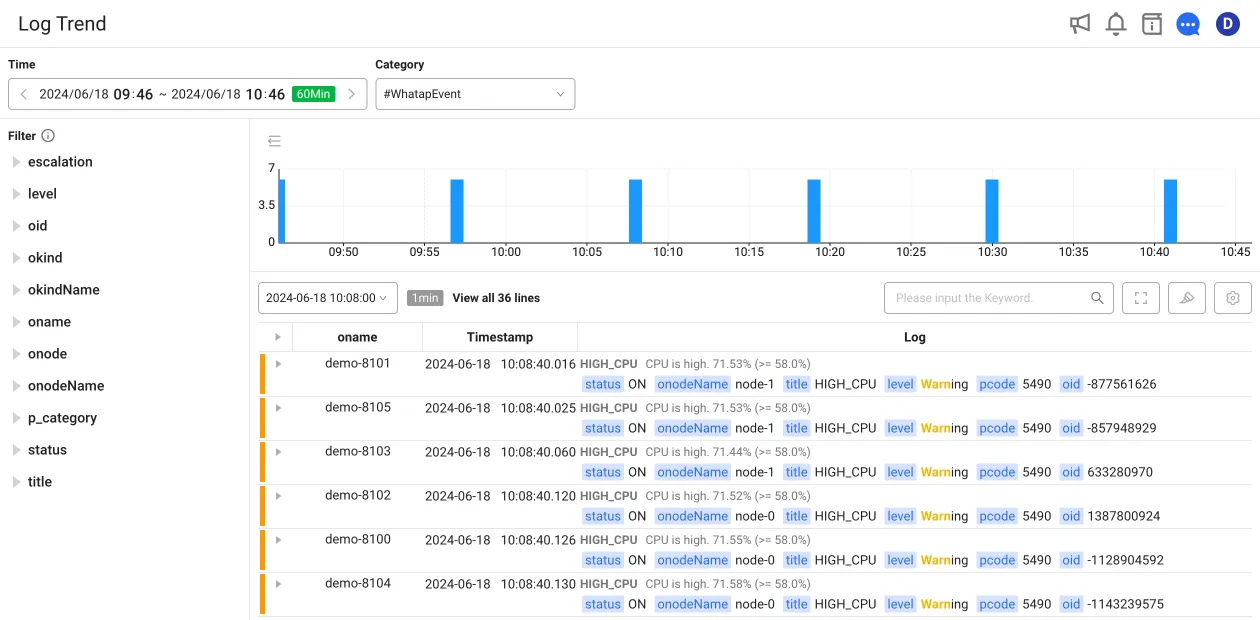Click the Filter info icon
Viewport: 1260px width, 620px height.
[x=48, y=136]
